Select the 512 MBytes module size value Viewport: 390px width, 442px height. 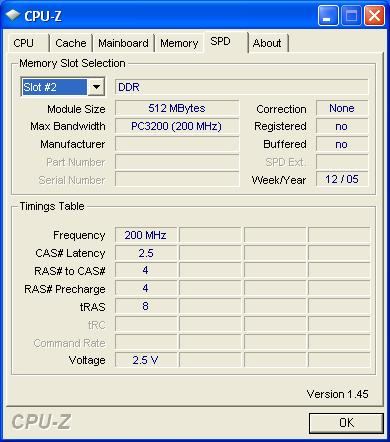point(177,108)
